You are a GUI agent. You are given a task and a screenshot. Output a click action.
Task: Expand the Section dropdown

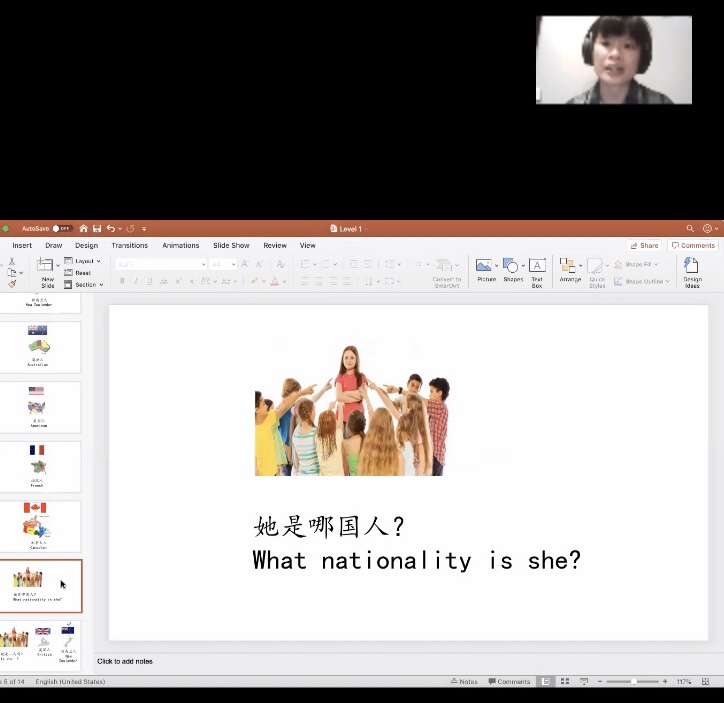point(85,285)
